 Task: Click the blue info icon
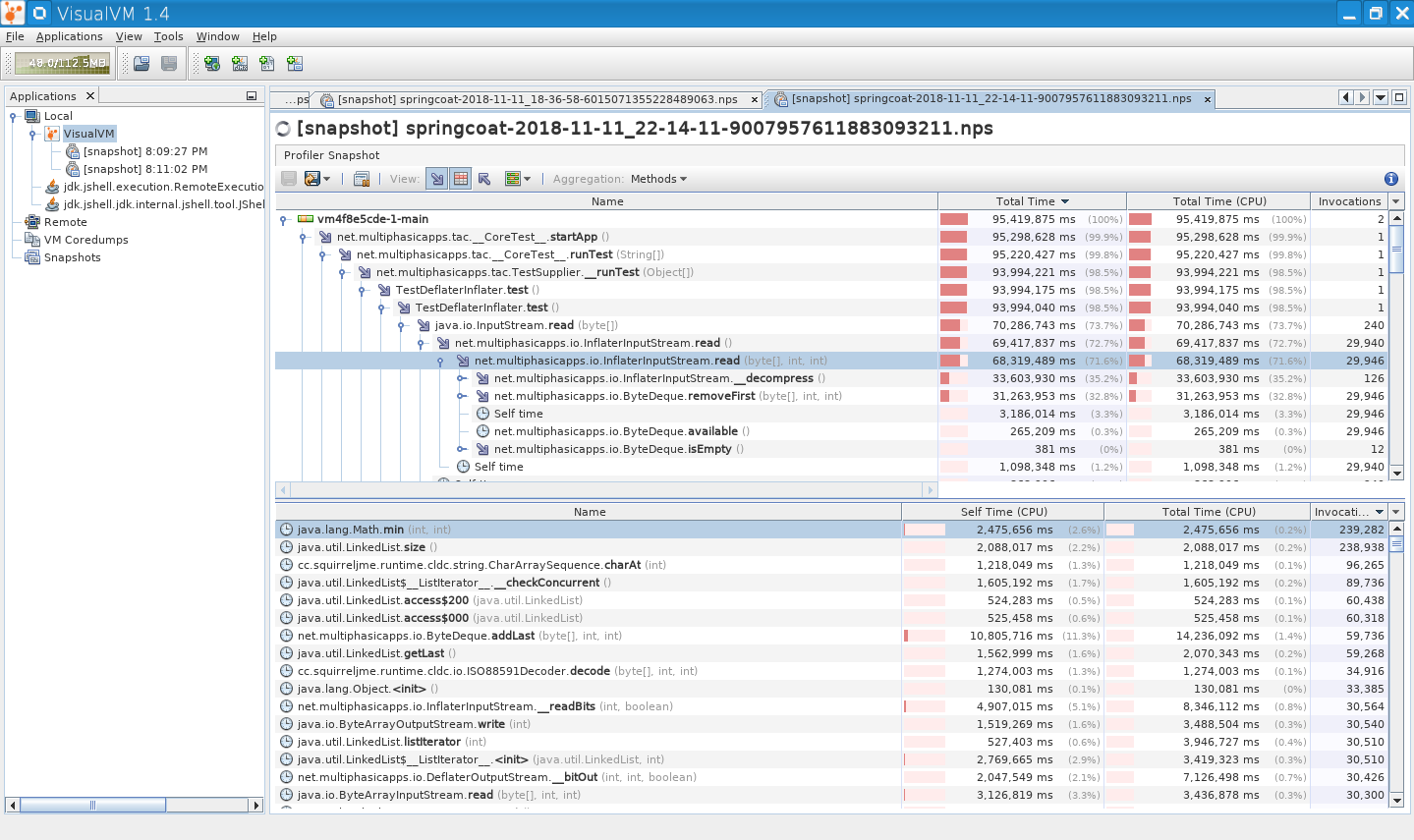[x=1391, y=179]
